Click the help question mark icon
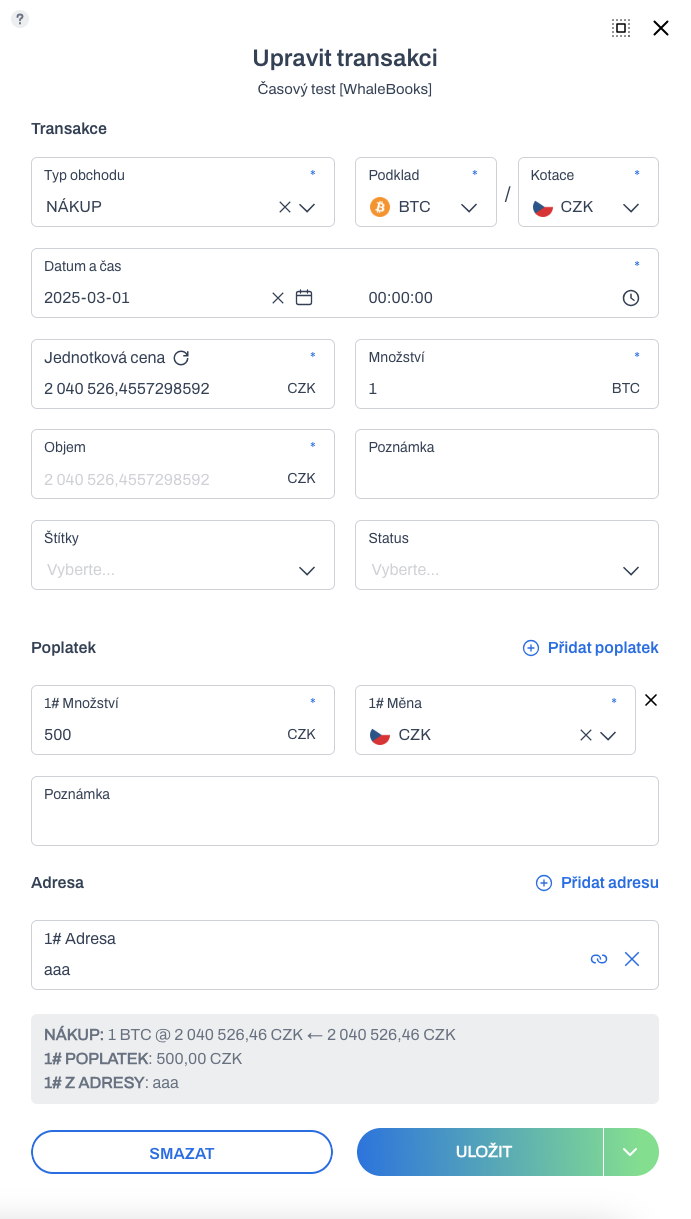The width and height of the screenshot is (691, 1219). [20, 19]
